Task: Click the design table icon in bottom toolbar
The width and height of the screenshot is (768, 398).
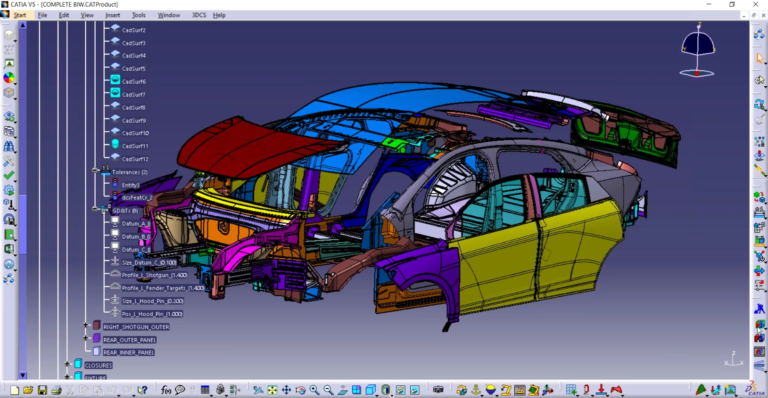Action: tap(205, 390)
